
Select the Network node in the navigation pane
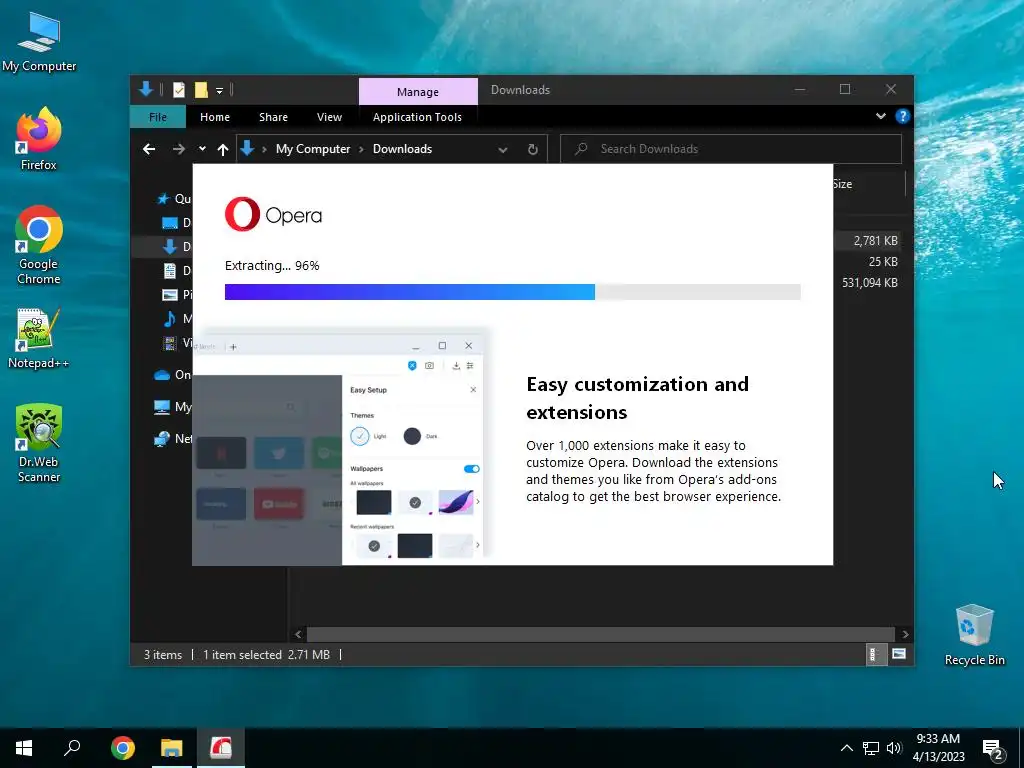[172, 439]
